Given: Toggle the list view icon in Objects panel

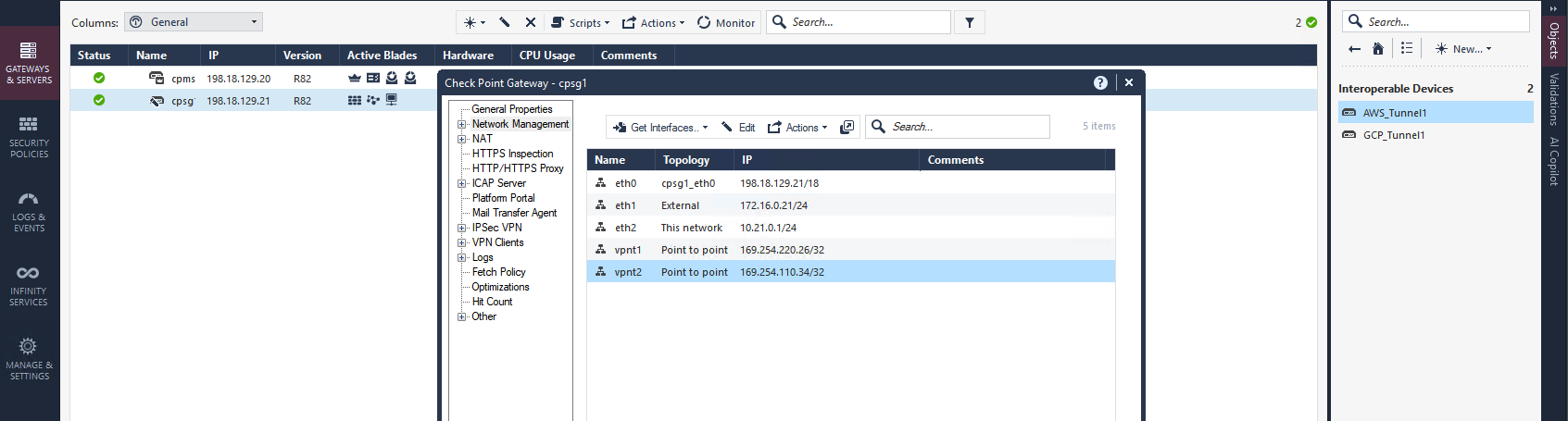Looking at the screenshot, I should tap(1407, 48).
